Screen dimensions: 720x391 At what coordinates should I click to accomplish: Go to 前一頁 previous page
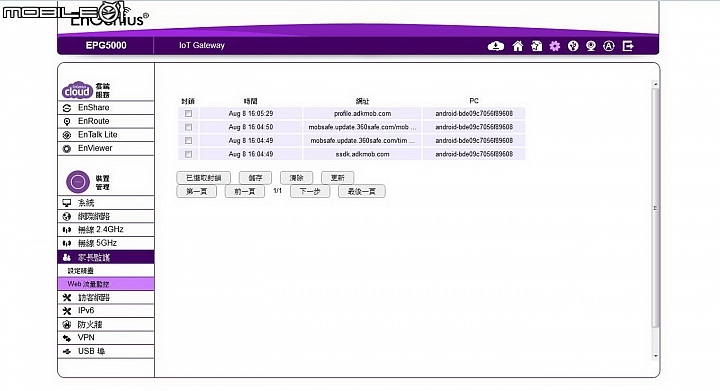point(245,191)
